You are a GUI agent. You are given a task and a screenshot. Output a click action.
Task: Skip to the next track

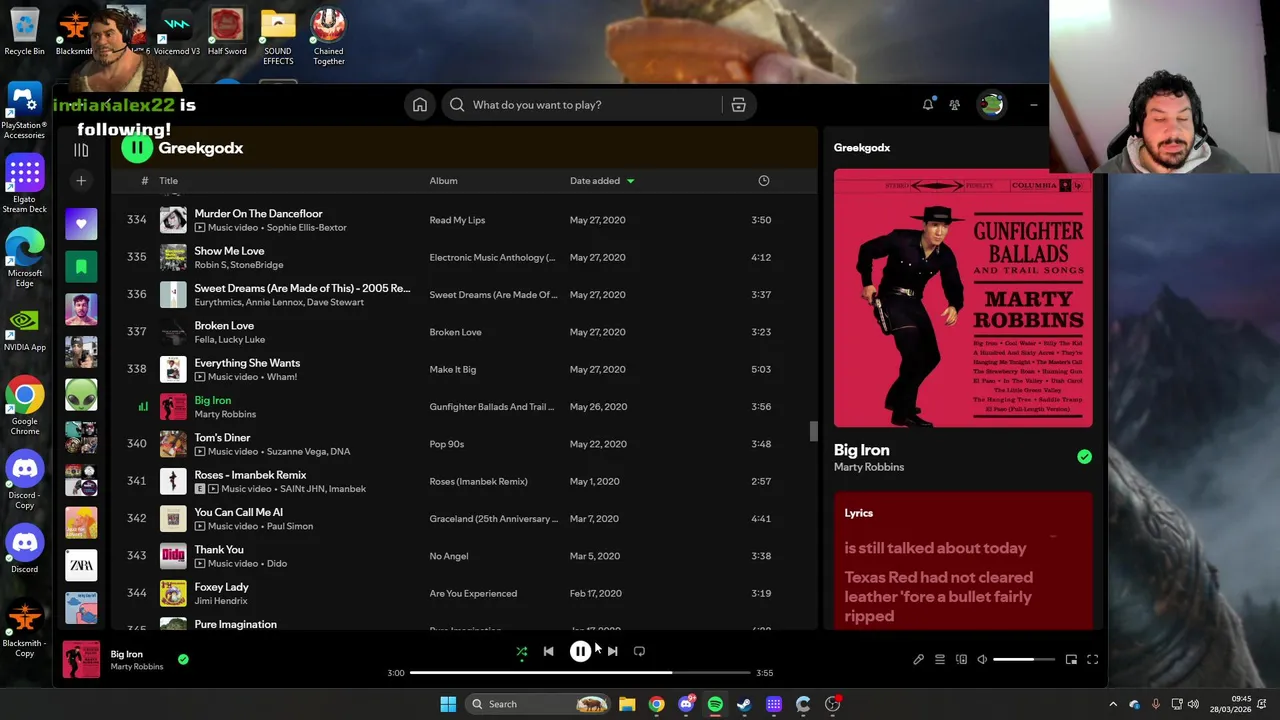(x=612, y=651)
